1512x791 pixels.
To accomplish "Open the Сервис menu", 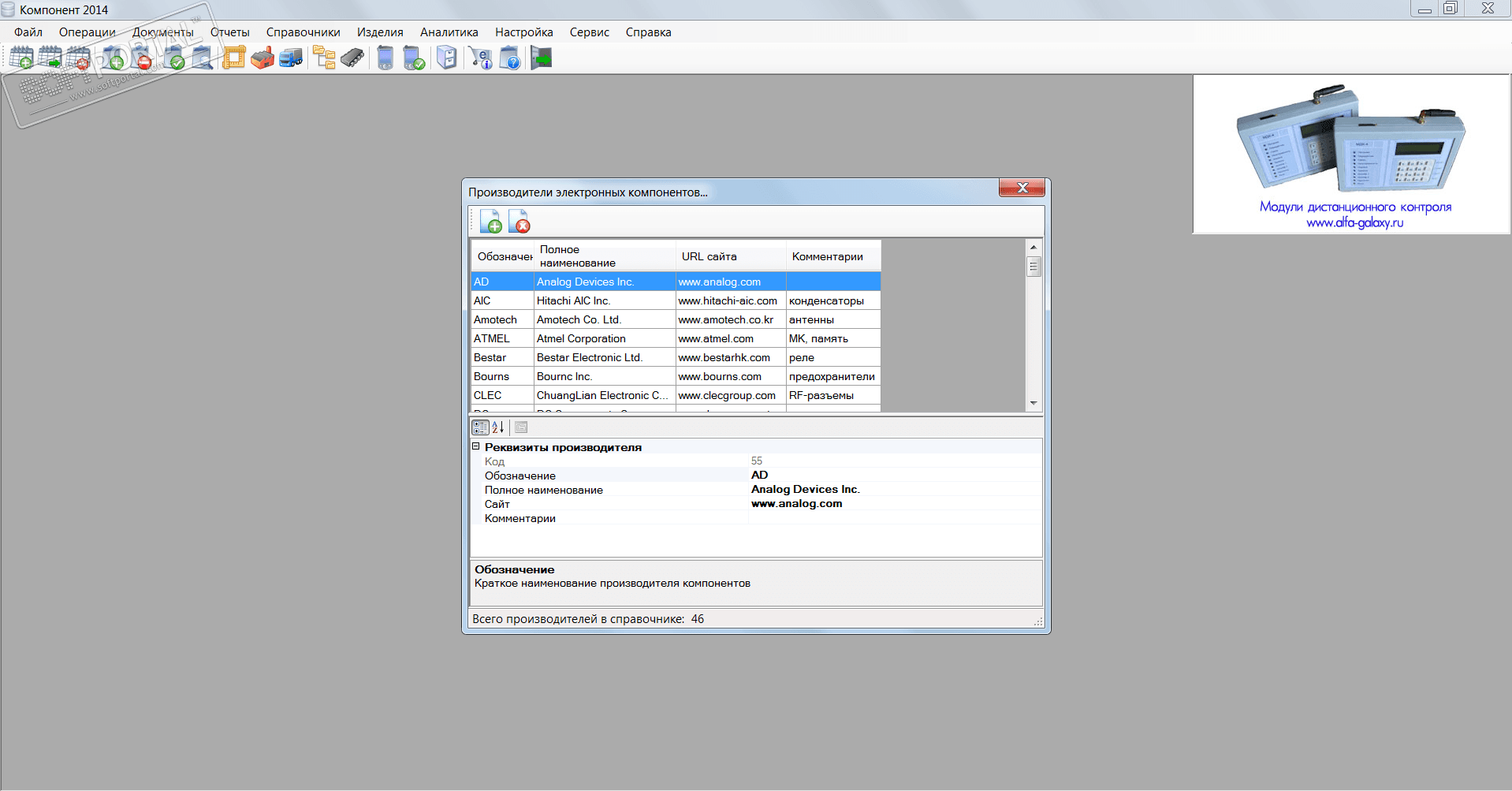I will (x=590, y=32).
